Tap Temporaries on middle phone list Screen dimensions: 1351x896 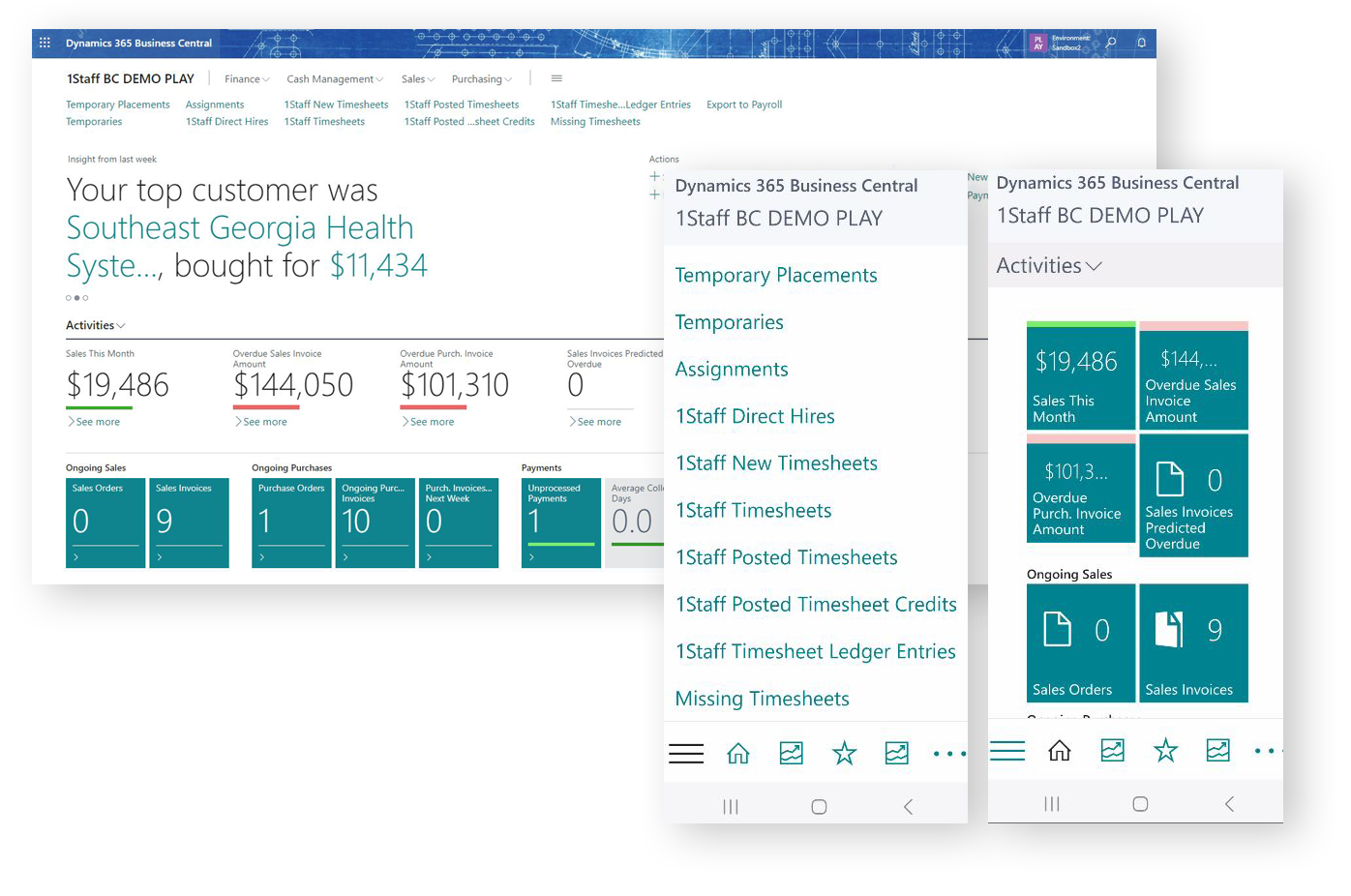(x=730, y=322)
